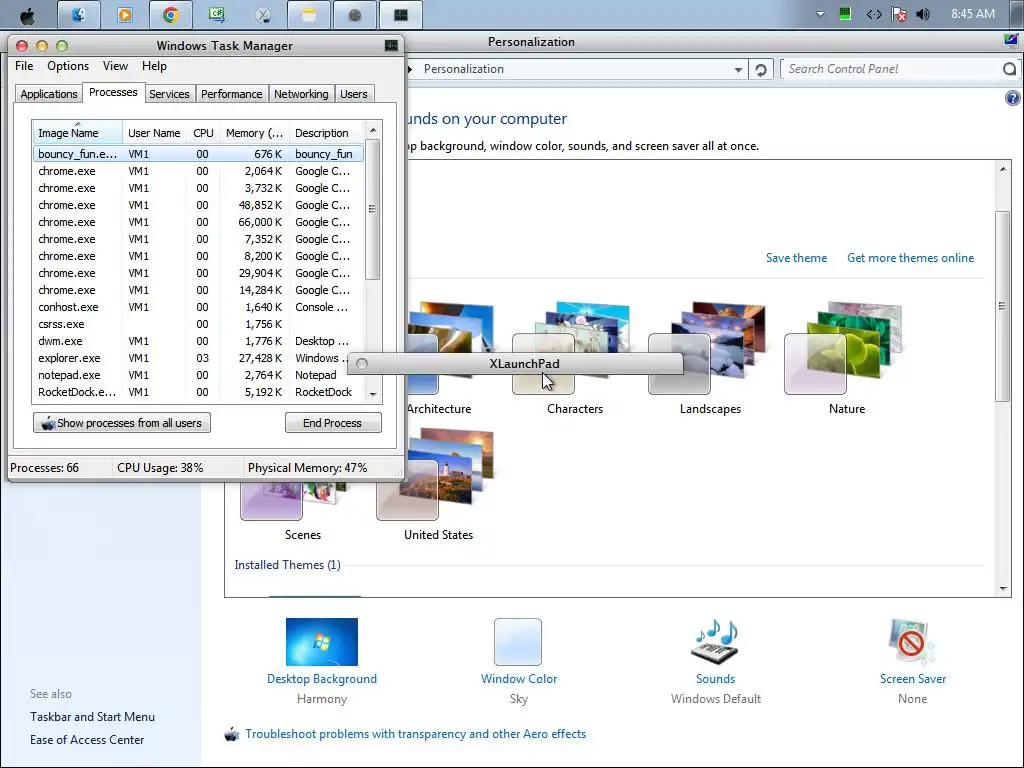Open Desktop Background Harmony settings icon

(322, 641)
